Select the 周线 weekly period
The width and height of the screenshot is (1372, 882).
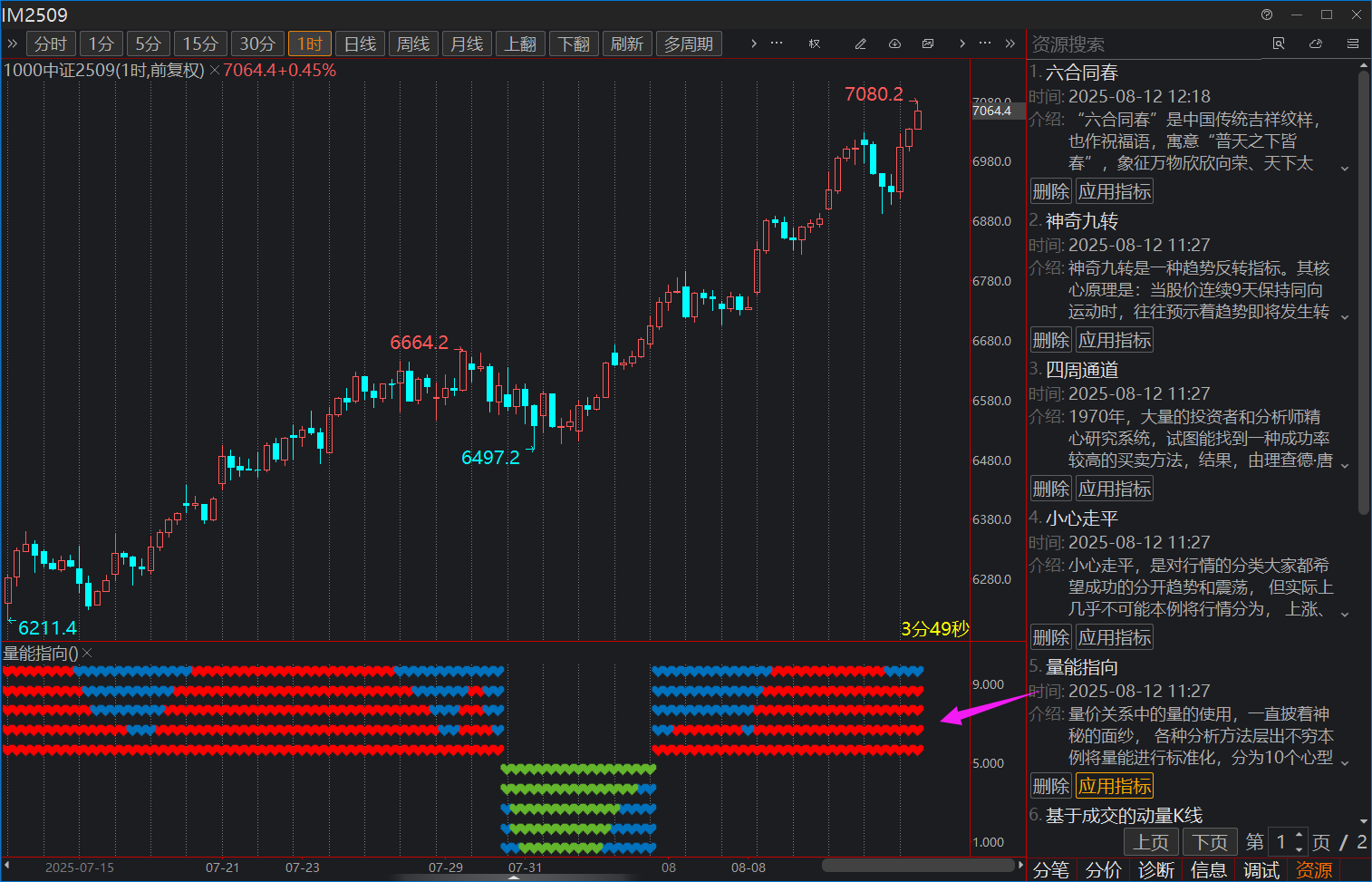pyautogui.click(x=413, y=44)
